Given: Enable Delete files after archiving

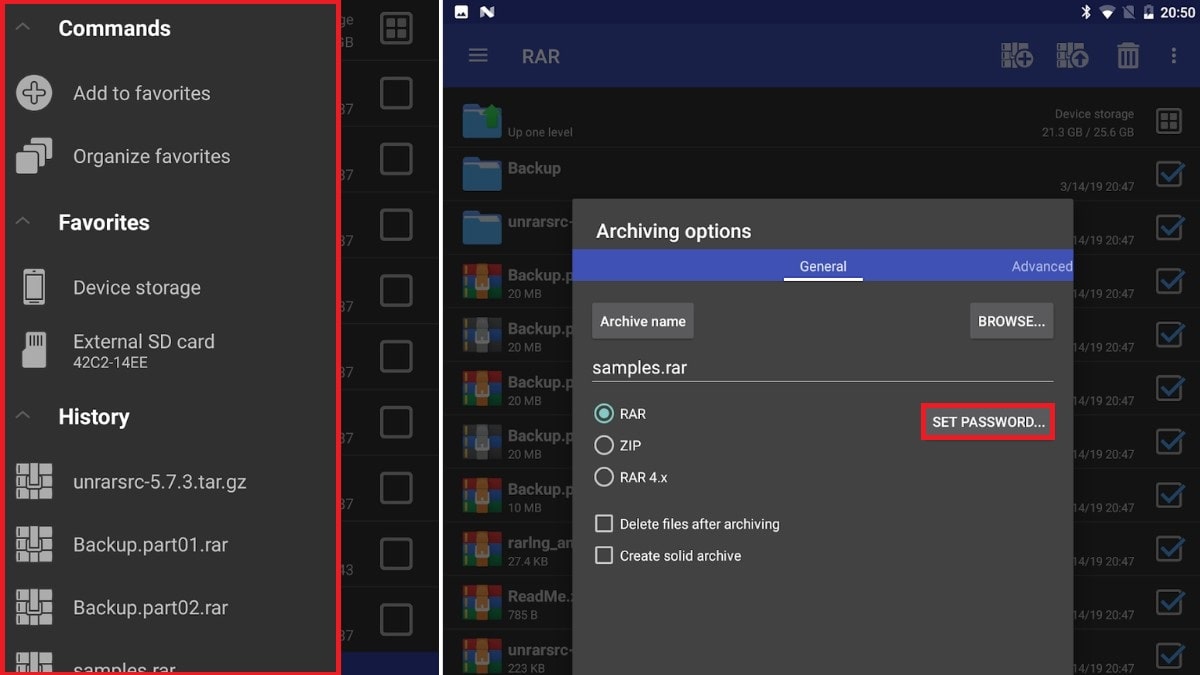Looking at the screenshot, I should click(x=604, y=524).
